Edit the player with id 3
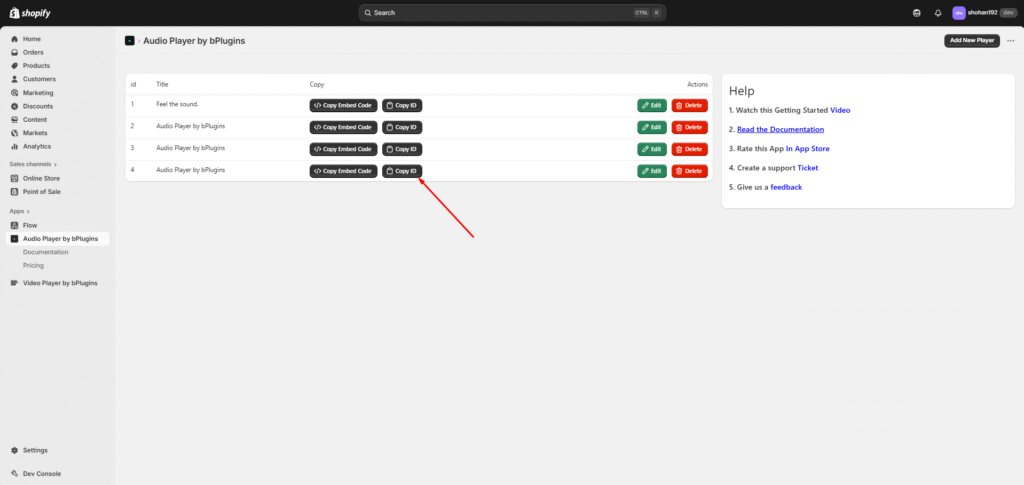Screen dimensions: 1024x485 [x=651, y=149]
